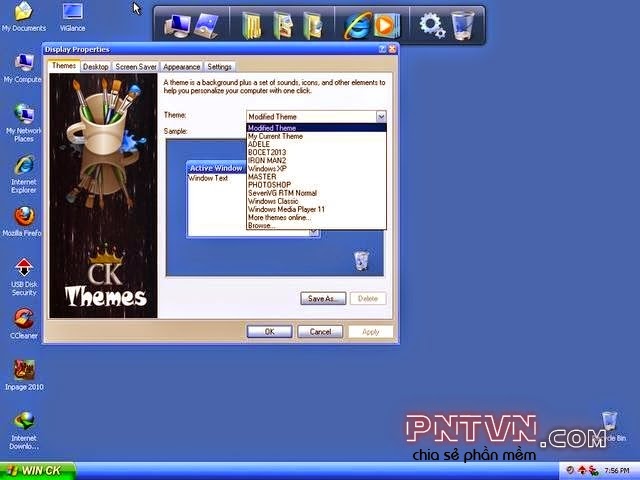Open the first folder icon in dock

point(252,25)
